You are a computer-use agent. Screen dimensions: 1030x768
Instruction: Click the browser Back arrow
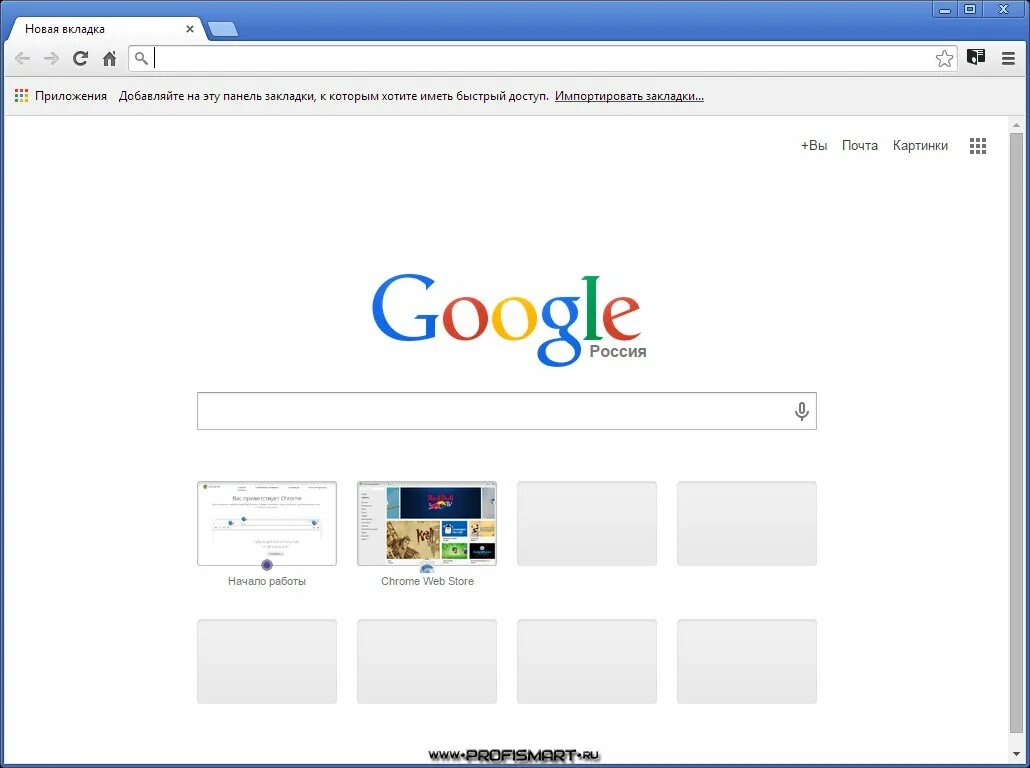coord(22,58)
